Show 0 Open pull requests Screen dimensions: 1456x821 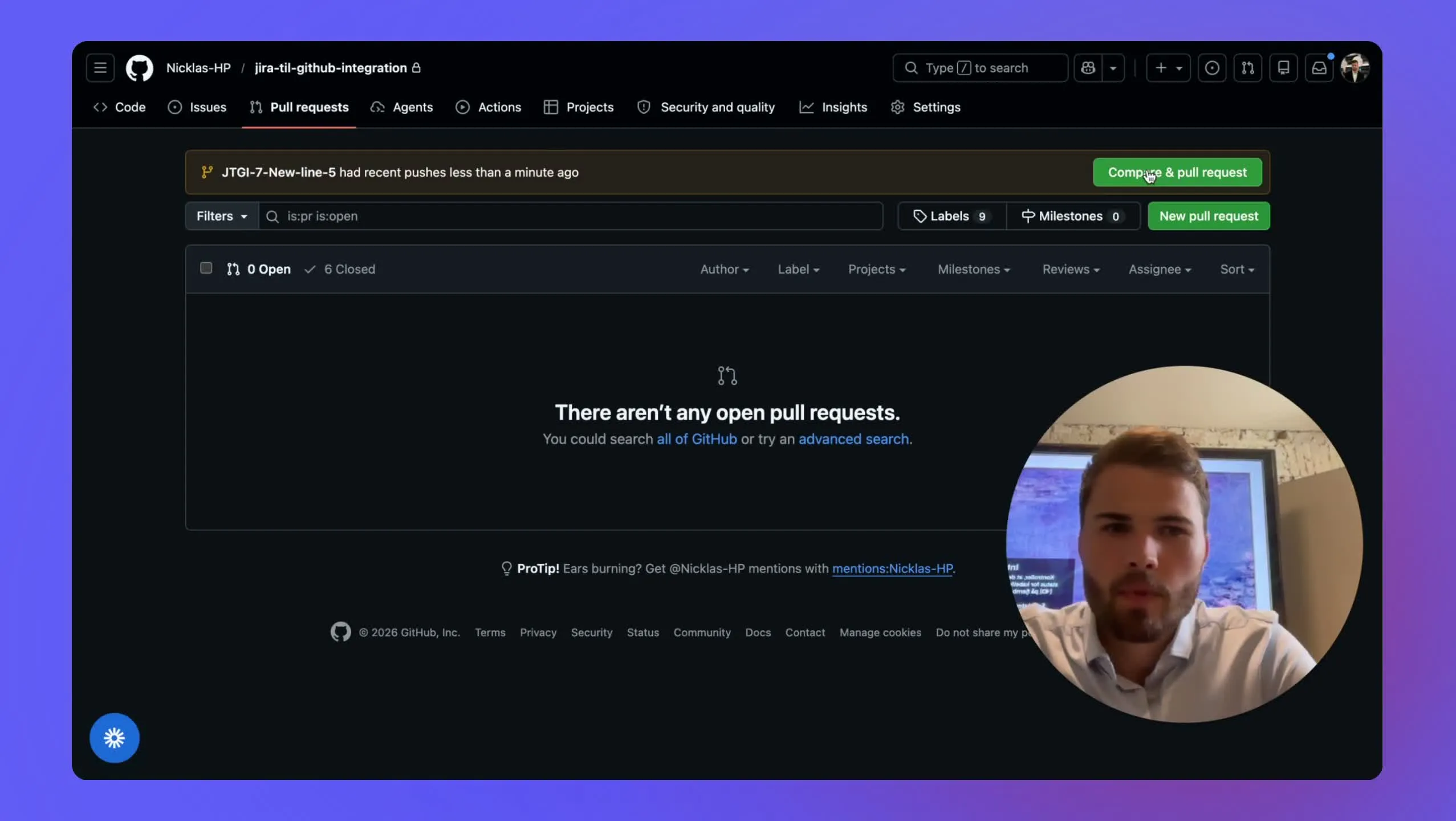click(259, 269)
